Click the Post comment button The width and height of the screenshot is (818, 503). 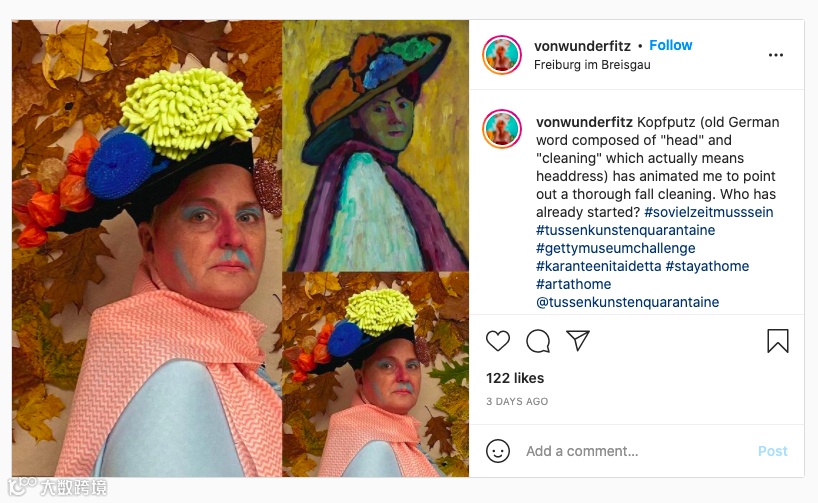point(772,451)
